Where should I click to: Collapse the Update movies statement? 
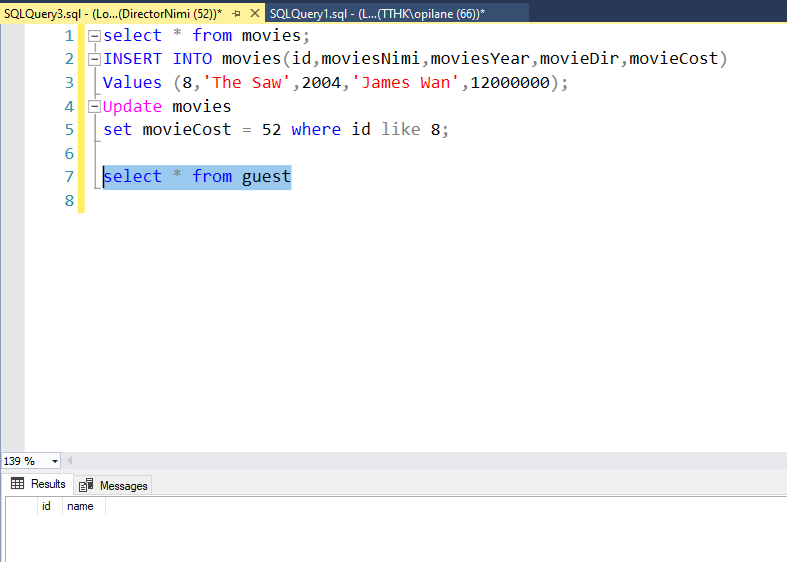[94, 106]
